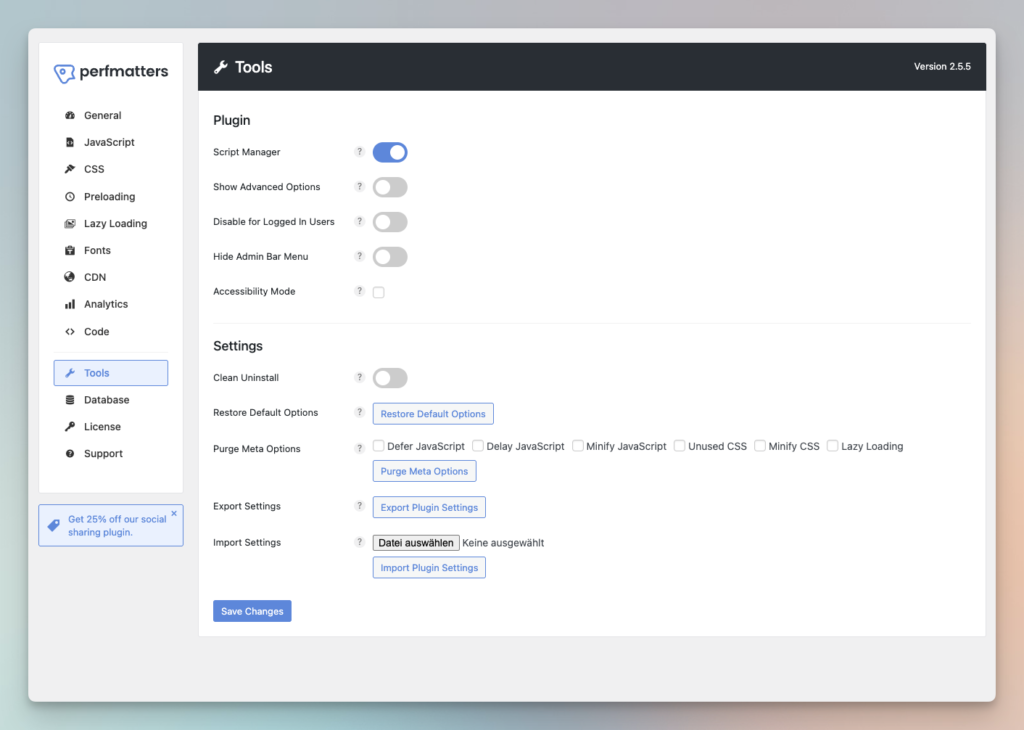Screen dimensions: 1024x730
Task: Open help tooltip for Disable for Logged In Users
Action: tap(359, 221)
